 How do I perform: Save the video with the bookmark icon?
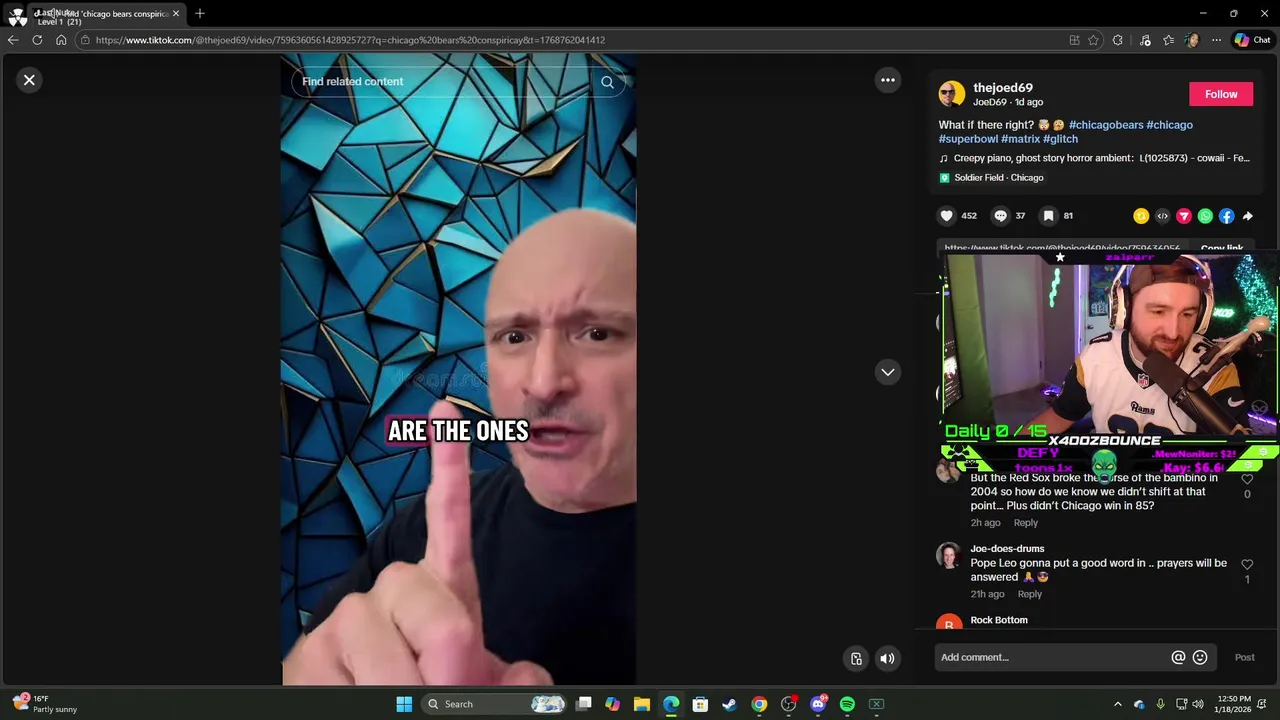pyautogui.click(x=1048, y=216)
